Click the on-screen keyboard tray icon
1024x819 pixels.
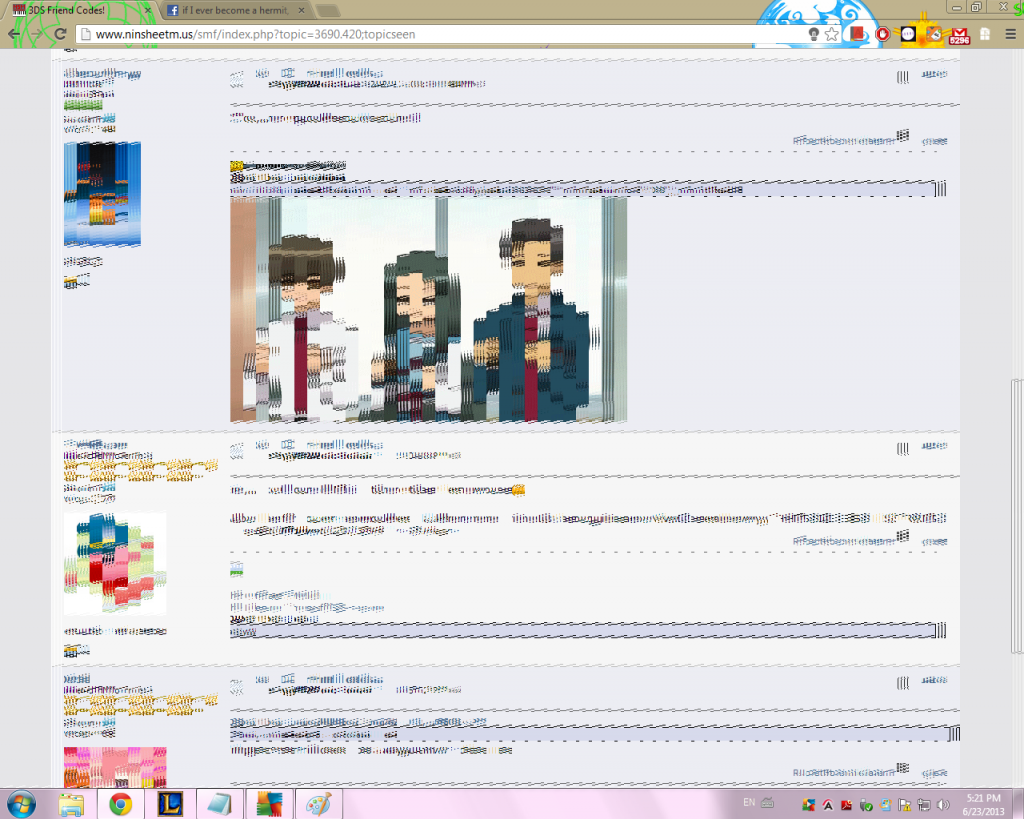(768, 803)
